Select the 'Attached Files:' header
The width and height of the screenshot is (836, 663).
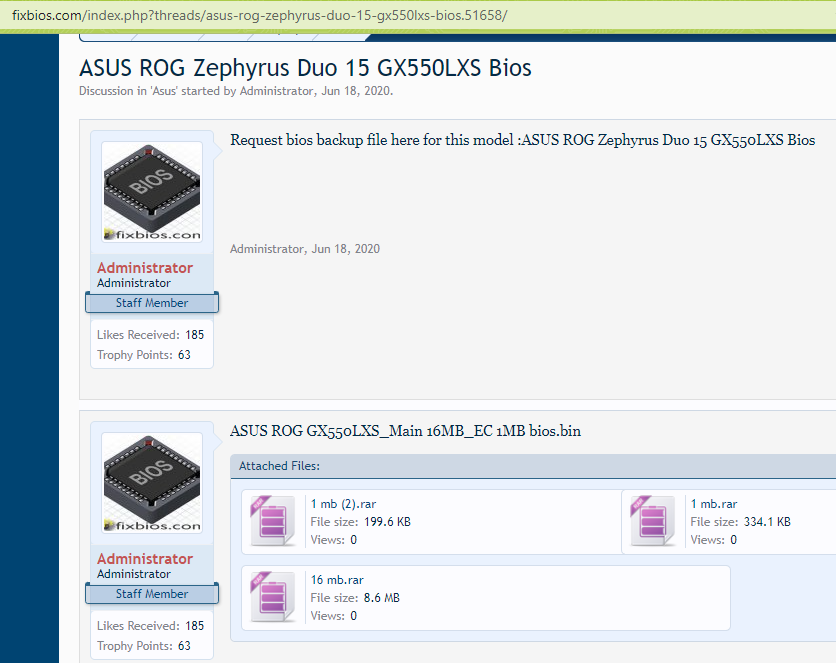279,466
